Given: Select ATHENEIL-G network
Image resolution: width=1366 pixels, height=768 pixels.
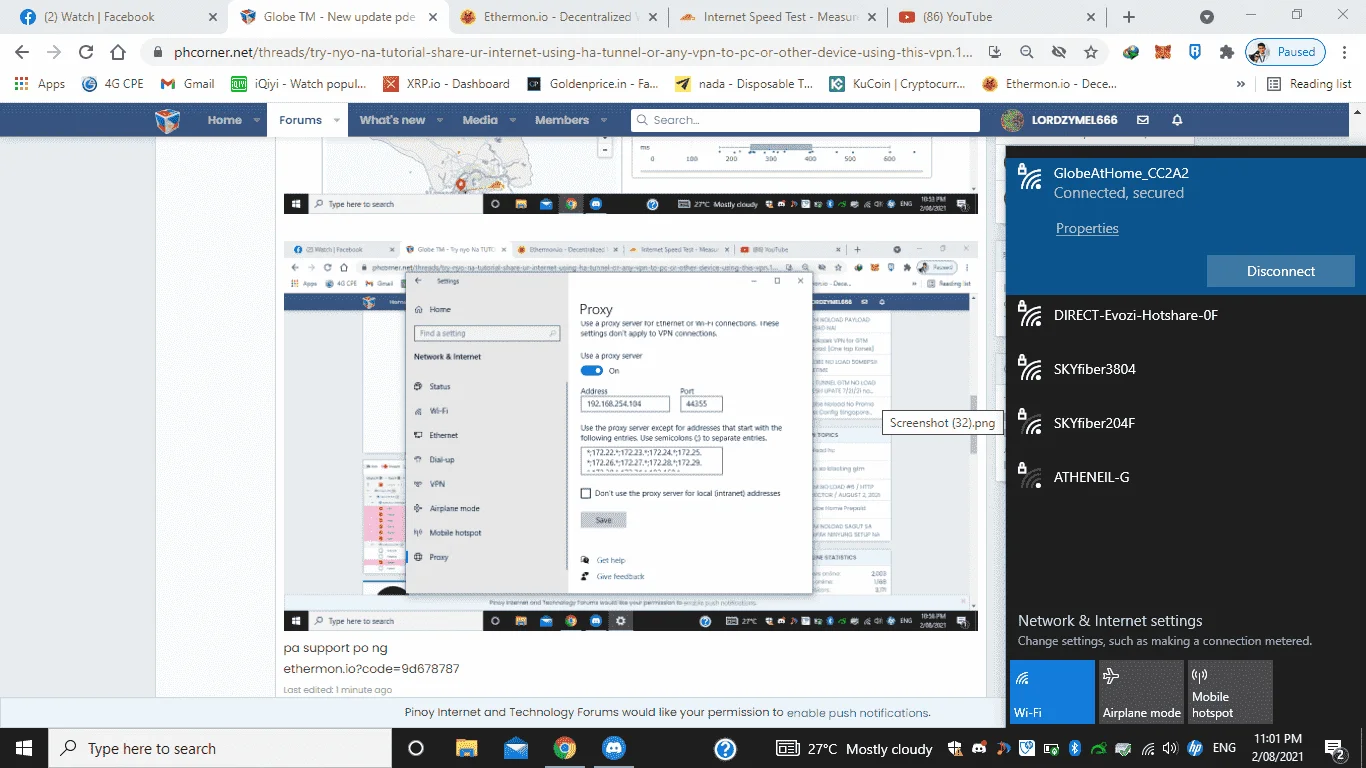Looking at the screenshot, I should click(1185, 478).
